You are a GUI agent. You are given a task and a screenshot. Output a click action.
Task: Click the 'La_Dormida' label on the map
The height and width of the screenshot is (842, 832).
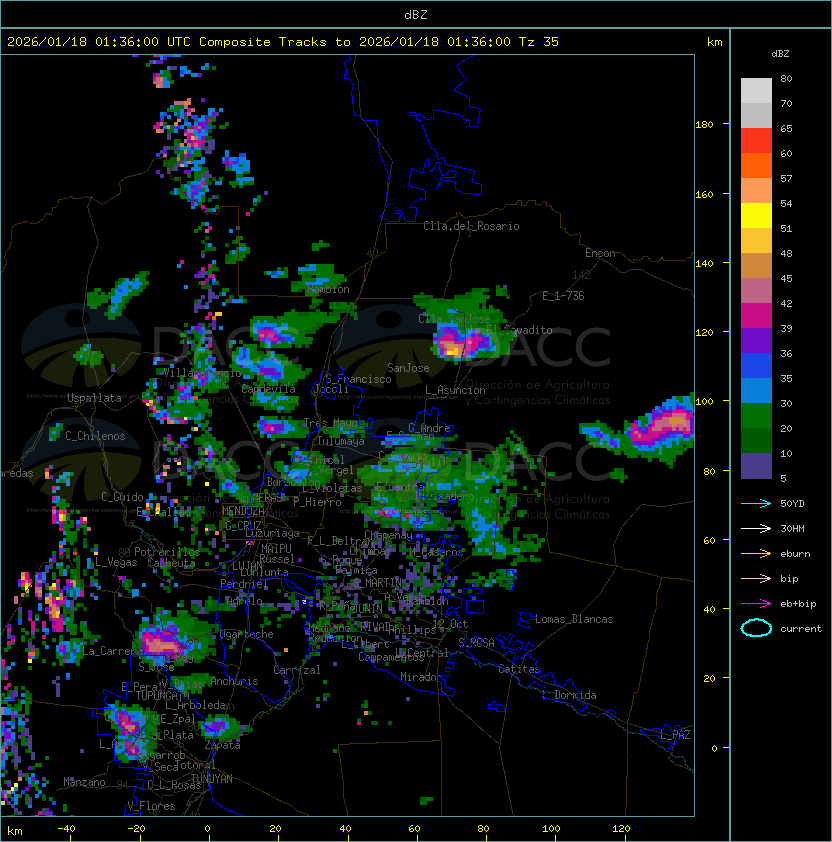569,695
